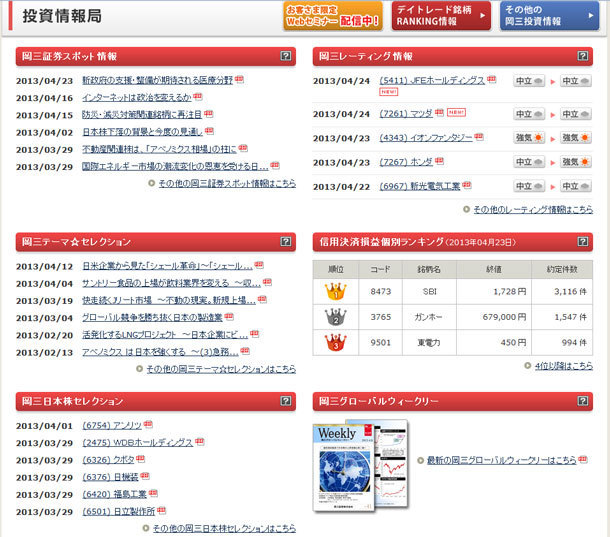Follow その他の岡三テーマ☆セレクションはこちら link

(221, 369)
